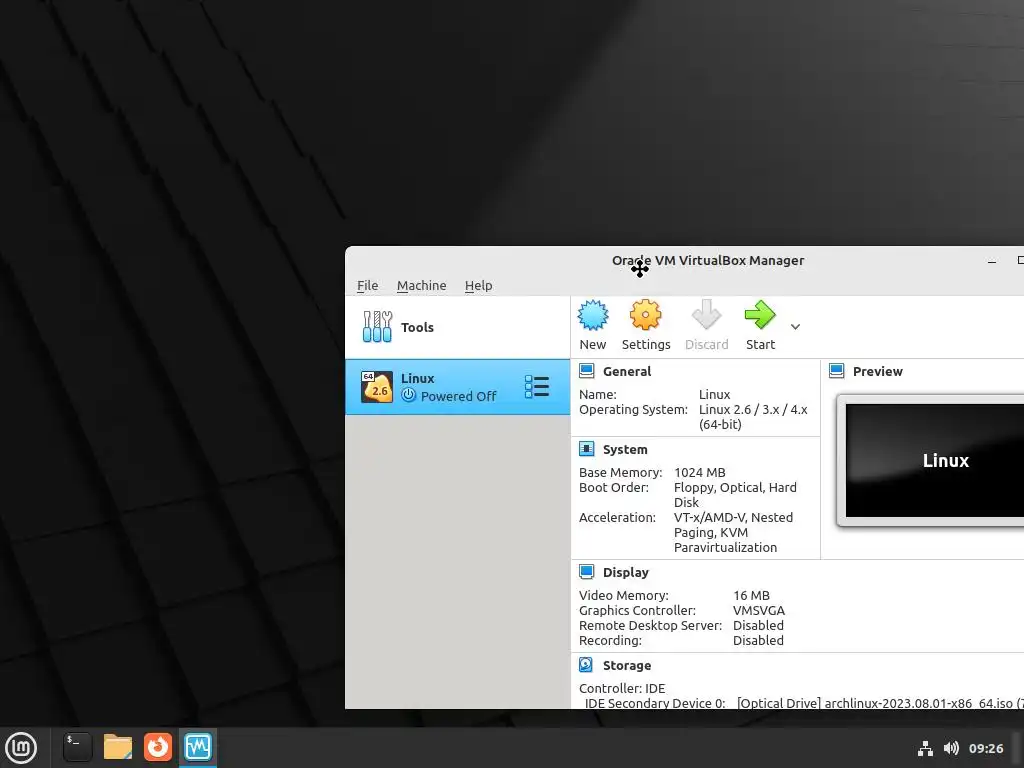
Task: Click the Discard toolbar icon
Action: click(x=706, y=315)
